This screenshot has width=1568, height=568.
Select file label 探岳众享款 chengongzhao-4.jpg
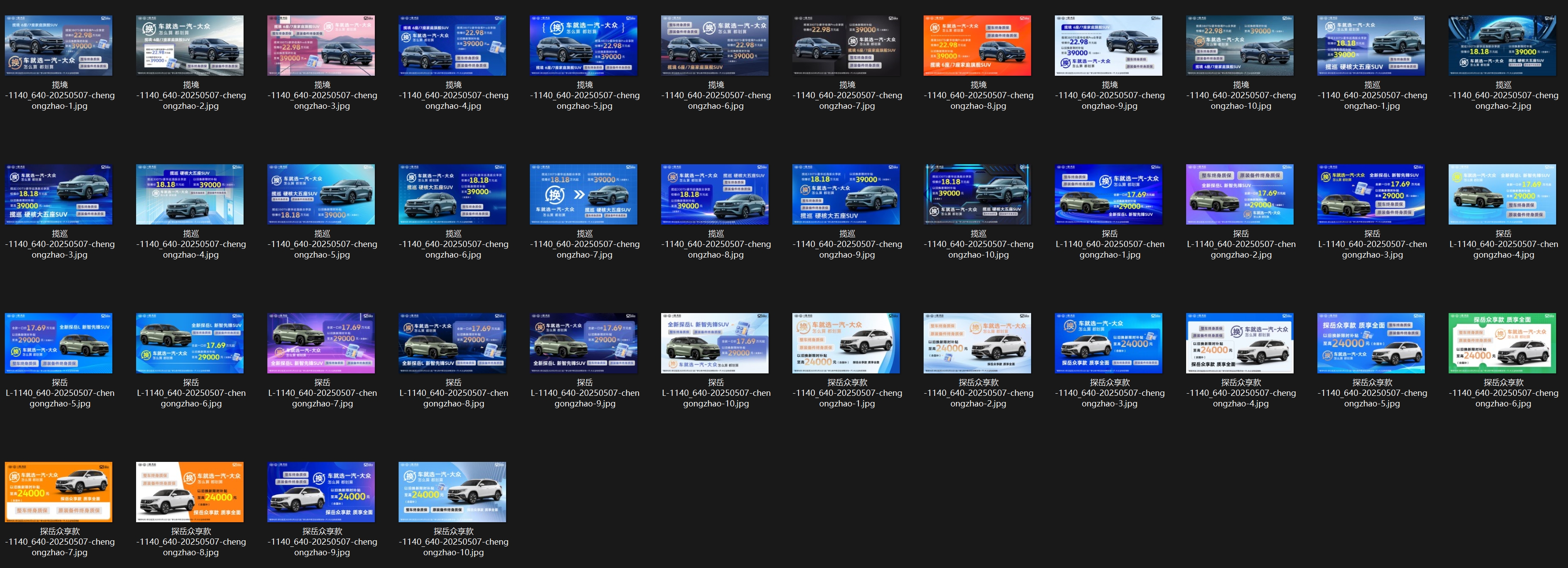click(1240, 393)
